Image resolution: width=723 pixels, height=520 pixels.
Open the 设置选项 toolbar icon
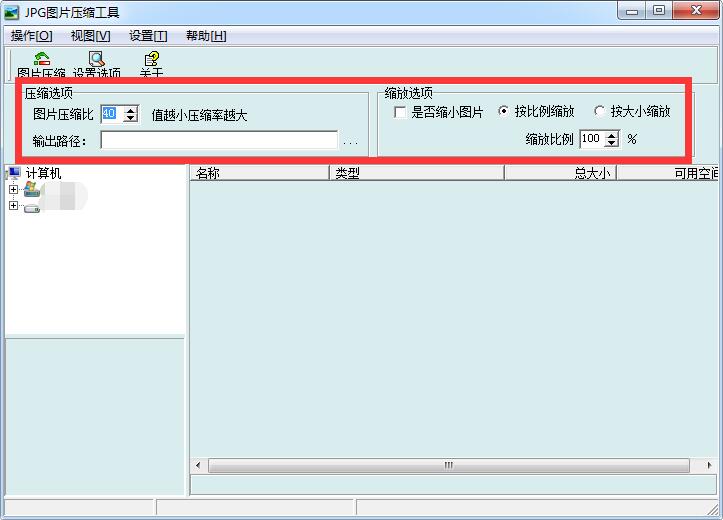tap(96, 63)
